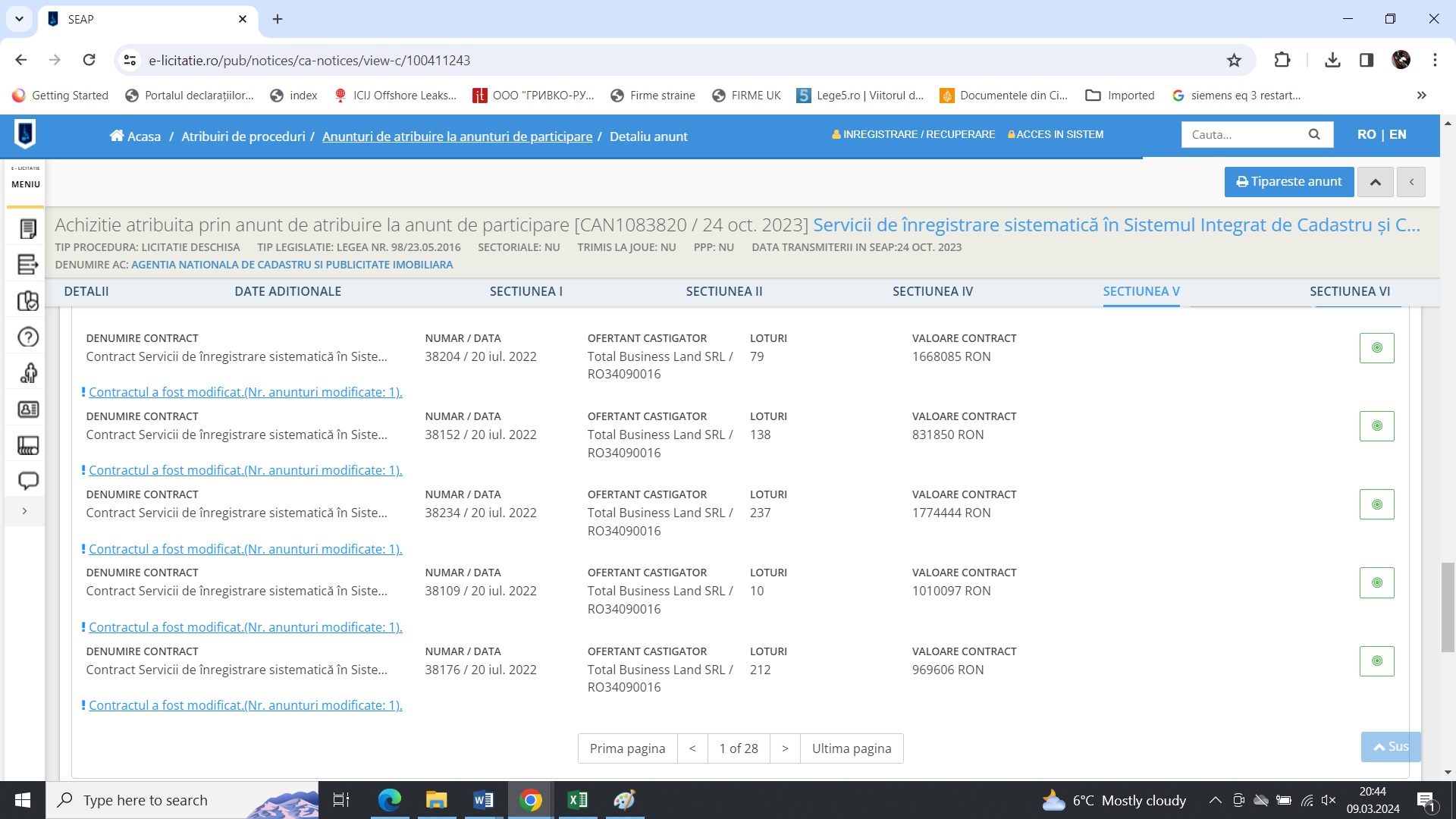Show more bookmarks chevron
Screen dimensions: 1456x819
pyautogui.click(x=1421, y=96)
